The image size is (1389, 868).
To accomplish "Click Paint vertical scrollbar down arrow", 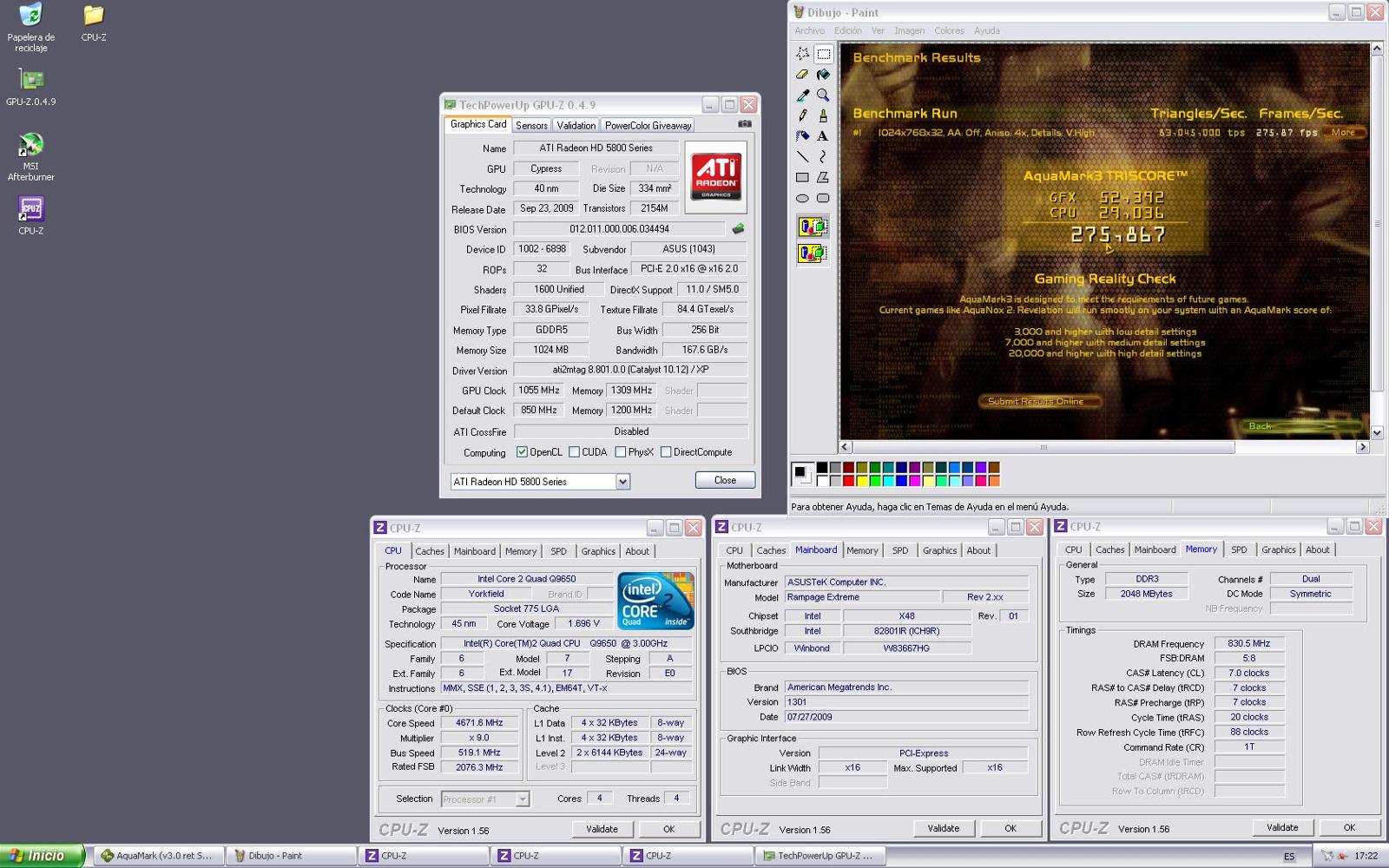I will [1377, 432].
